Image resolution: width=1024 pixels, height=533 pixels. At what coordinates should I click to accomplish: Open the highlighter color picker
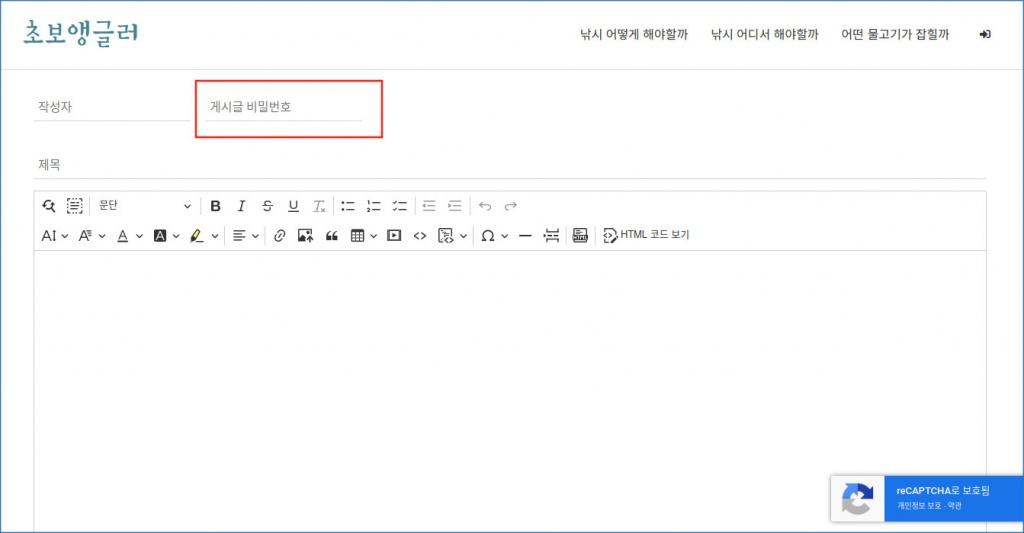204,236
